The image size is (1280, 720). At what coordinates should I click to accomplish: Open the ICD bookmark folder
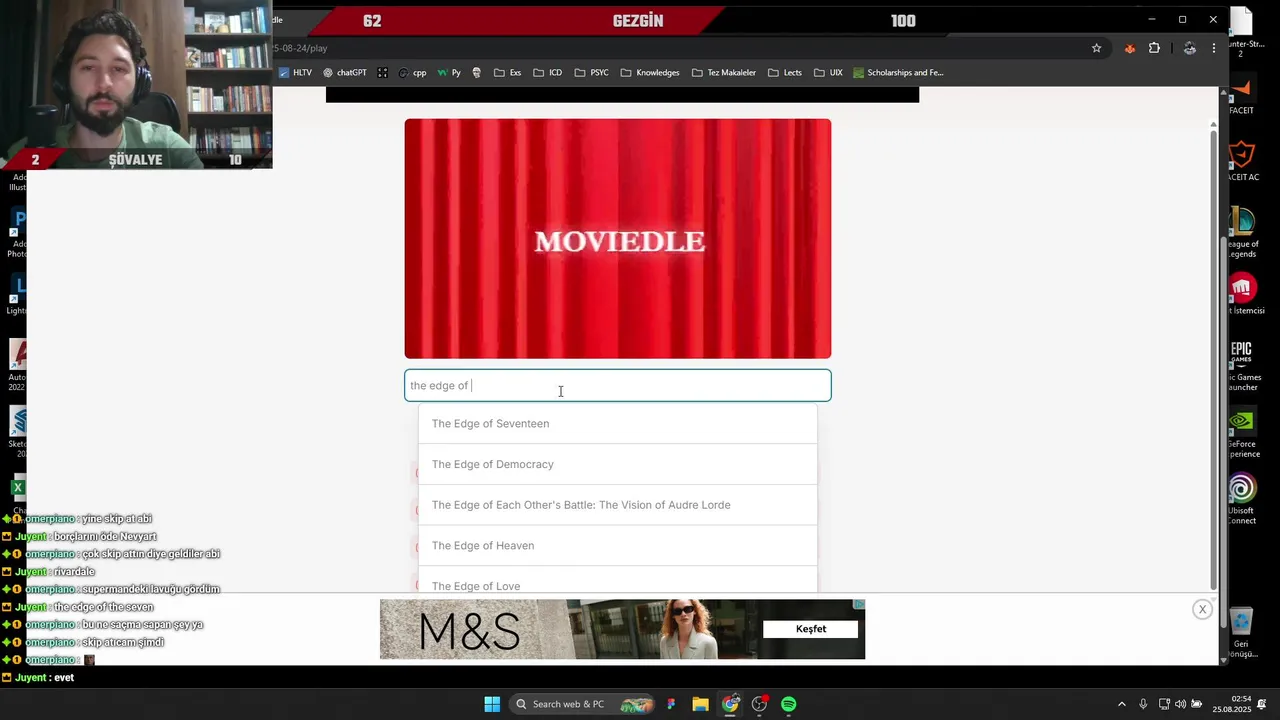coord(547,72)
